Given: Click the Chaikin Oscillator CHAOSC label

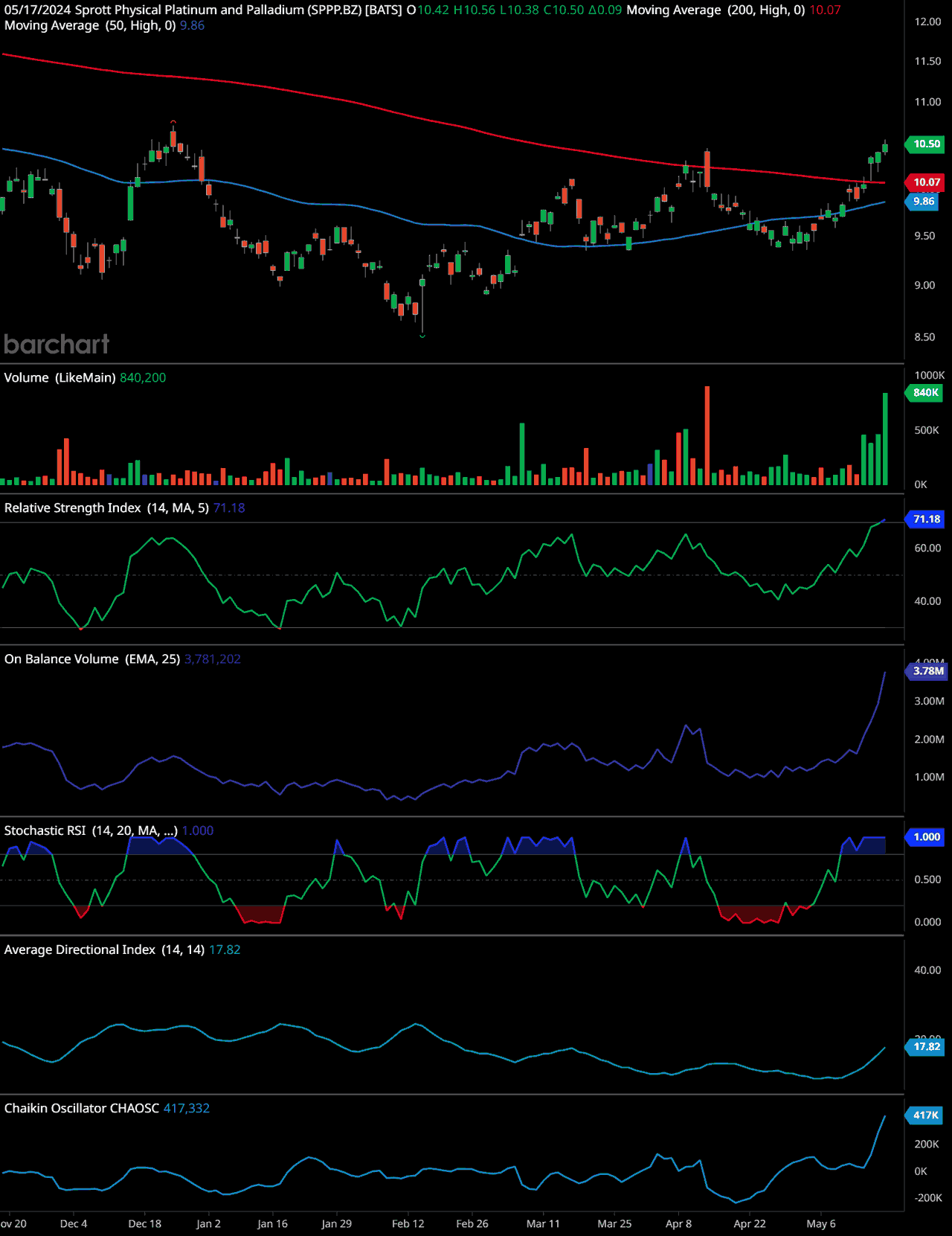Looking at the screenshot, I should pyautogui.click(x=82, y=1108).
